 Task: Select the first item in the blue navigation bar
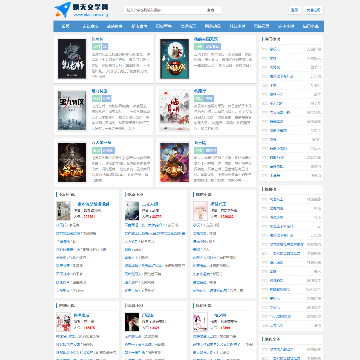(x=65, y=26)
